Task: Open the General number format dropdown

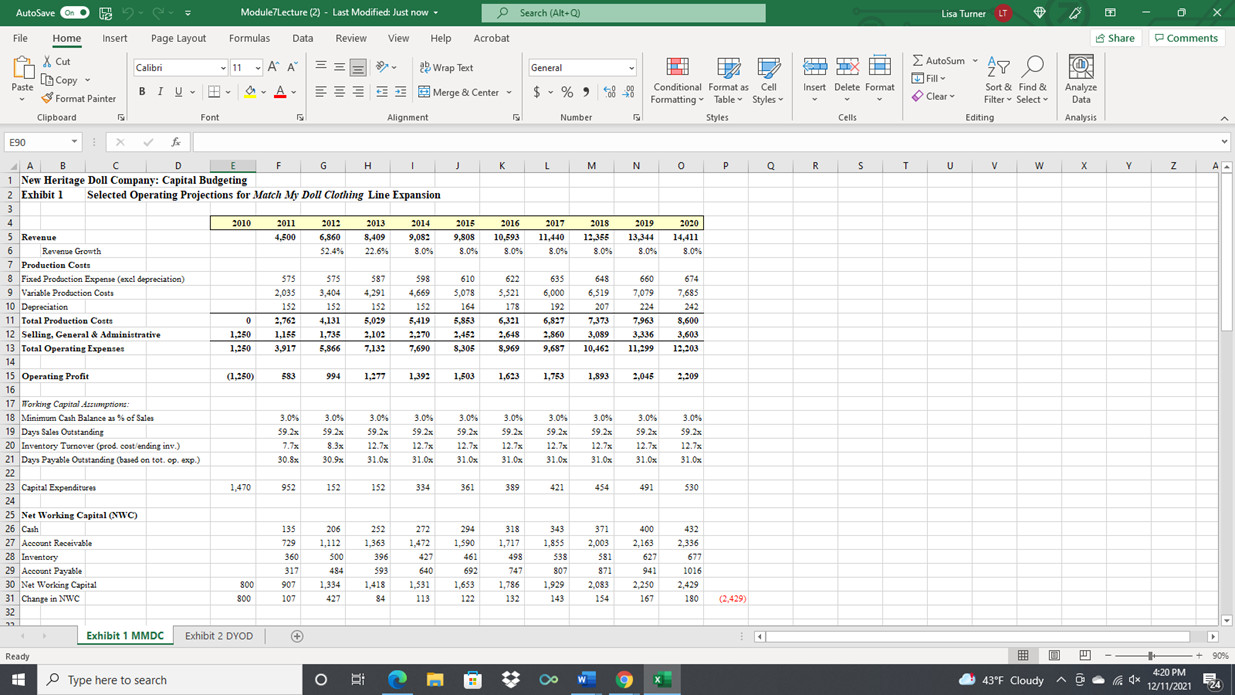Action: coord(631,68)
